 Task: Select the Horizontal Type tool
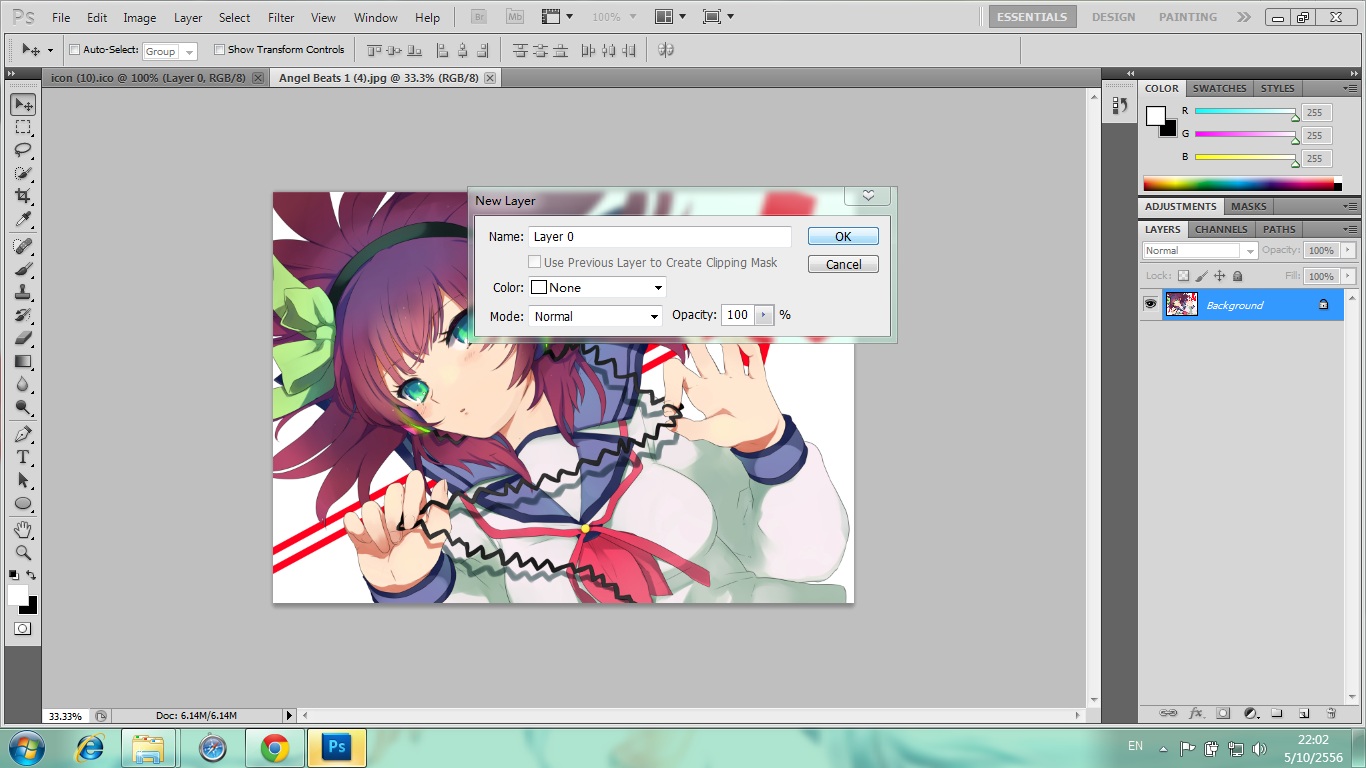click(23, 457)
